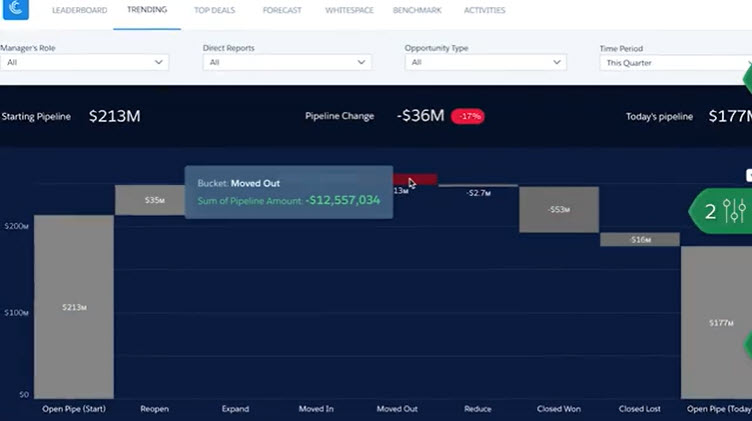The height and width of the screenshot is (421, 752).
Task: Go to the Forecast tab
Action: click(282, 10)
